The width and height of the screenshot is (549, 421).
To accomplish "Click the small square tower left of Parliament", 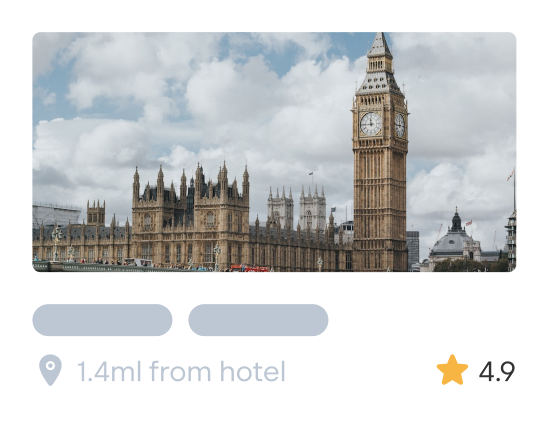I will coord(96,213).
